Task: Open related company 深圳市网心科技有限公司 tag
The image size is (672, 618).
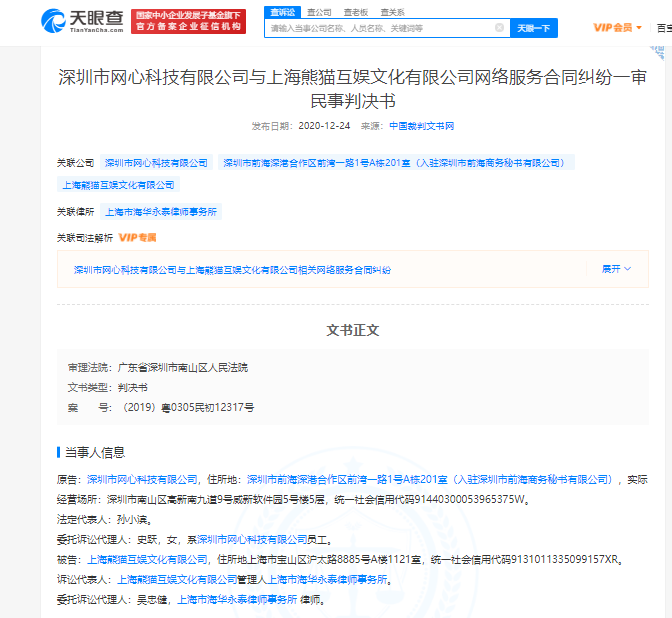Action: (x=156, y=163)
